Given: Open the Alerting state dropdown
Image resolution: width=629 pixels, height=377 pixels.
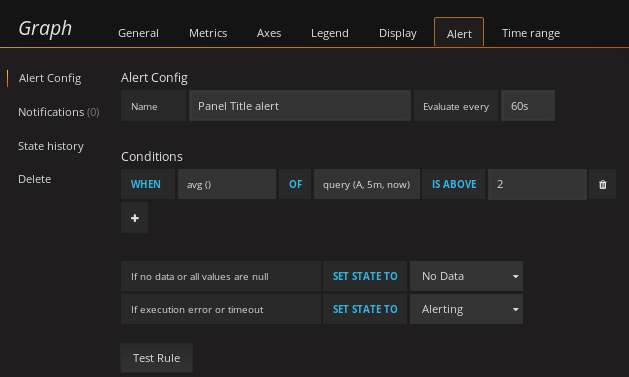Looking at the screenshot, I should [466, 309].
